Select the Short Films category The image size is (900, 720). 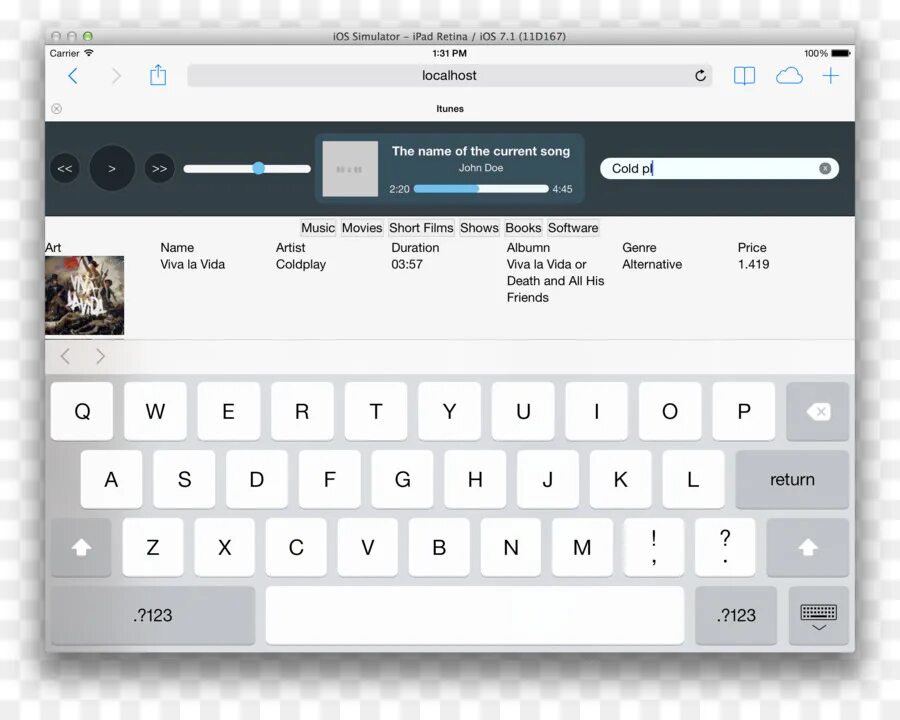click(x=421, y=228)
